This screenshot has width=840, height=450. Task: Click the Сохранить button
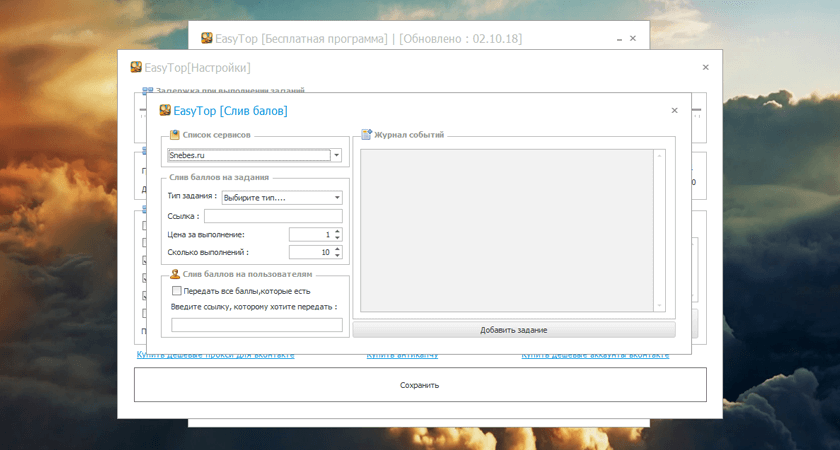tap(420, 385)
